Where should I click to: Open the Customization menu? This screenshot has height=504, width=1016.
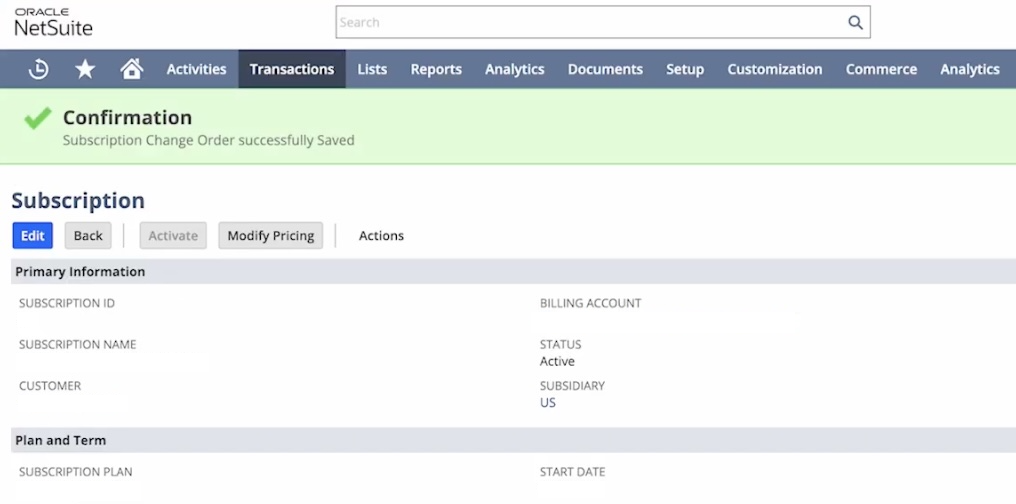click(774, 69)
